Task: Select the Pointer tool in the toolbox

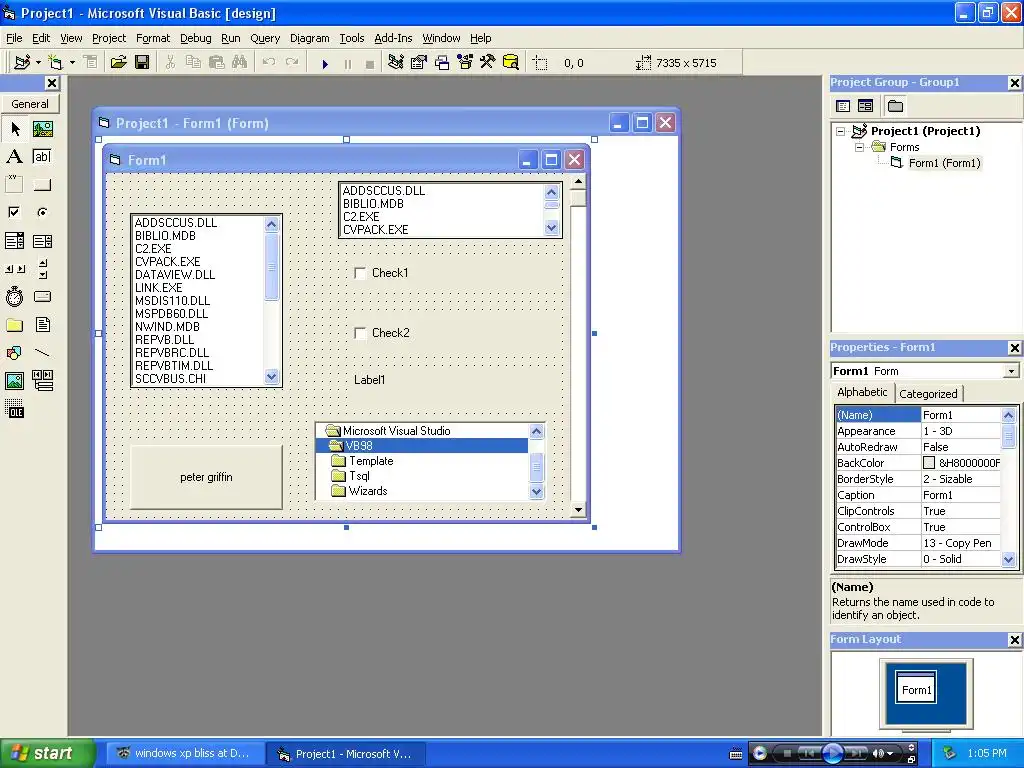Action: (15, 129)
